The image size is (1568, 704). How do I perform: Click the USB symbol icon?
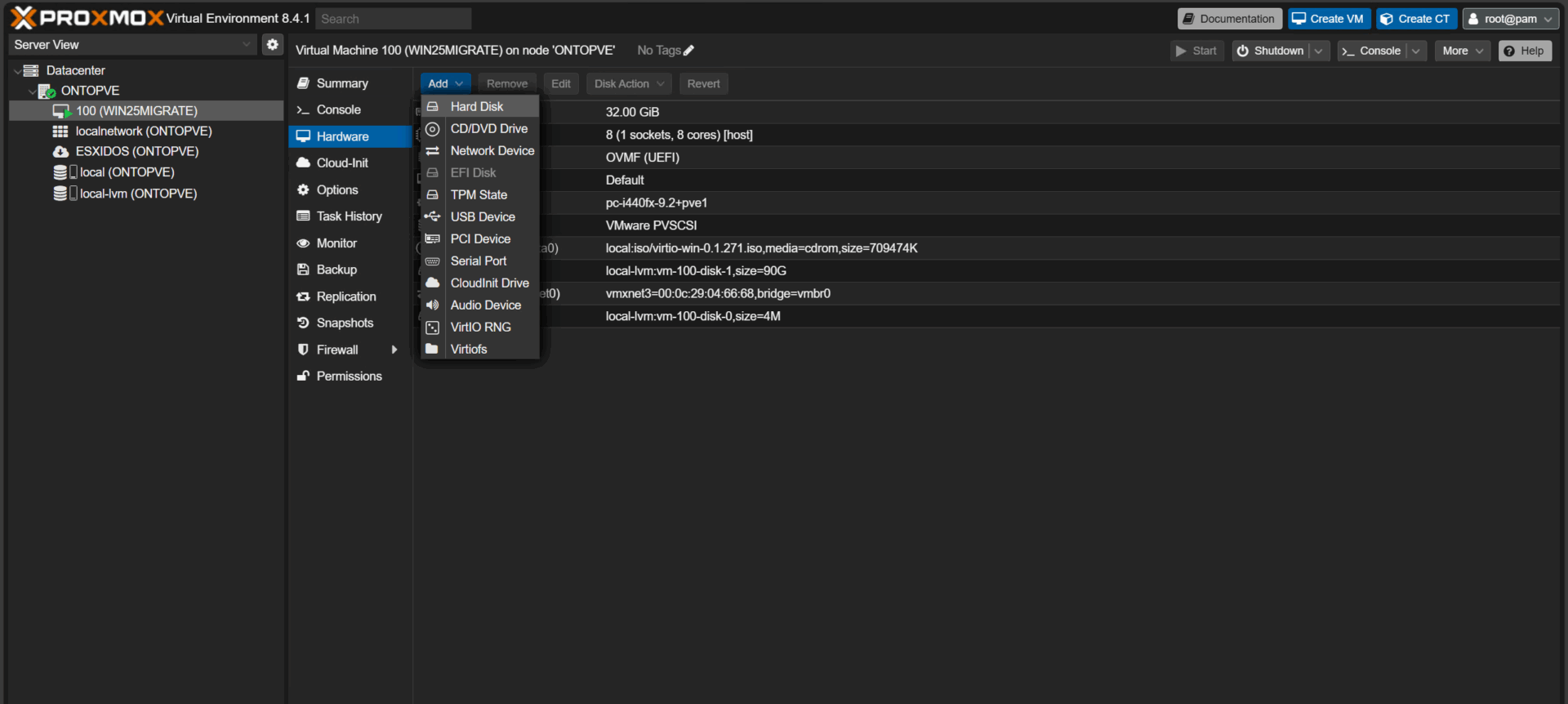(433, 216)
